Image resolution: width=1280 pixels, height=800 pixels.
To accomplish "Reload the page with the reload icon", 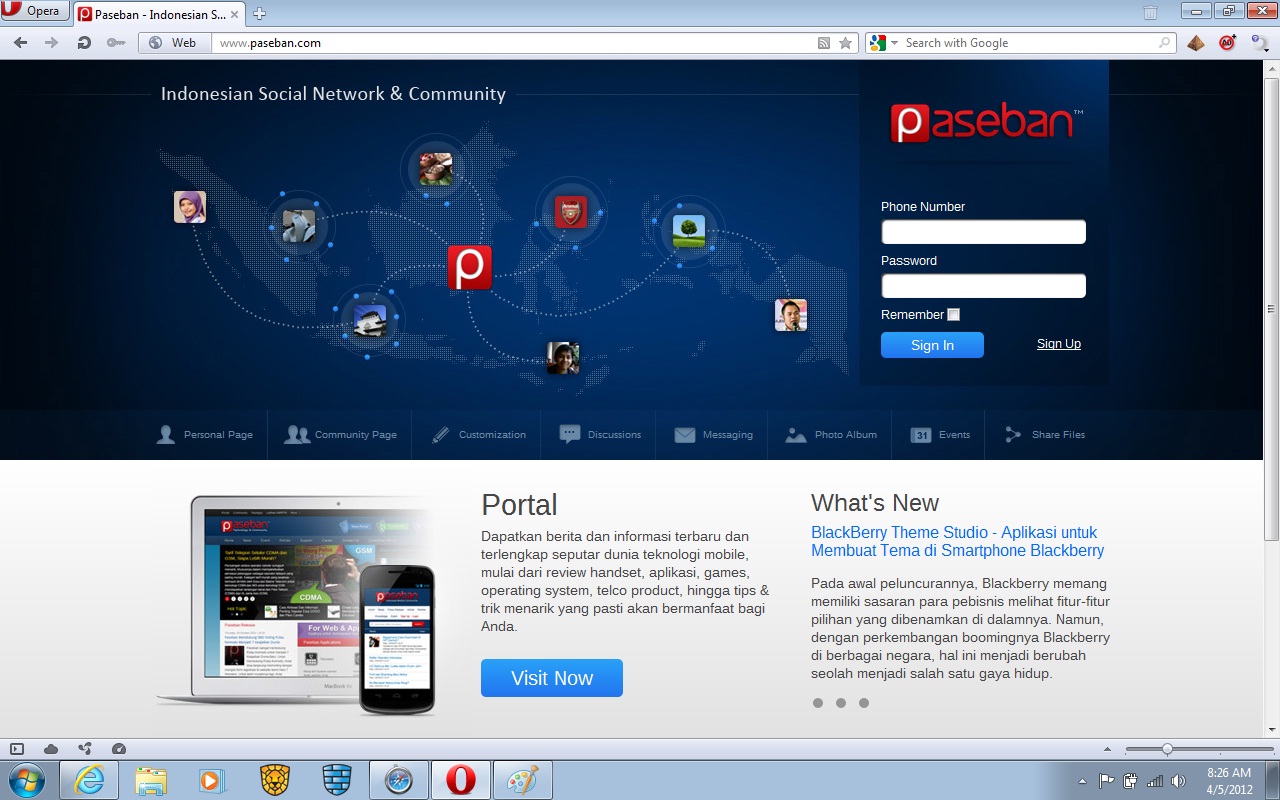I will tap(84, 43).
